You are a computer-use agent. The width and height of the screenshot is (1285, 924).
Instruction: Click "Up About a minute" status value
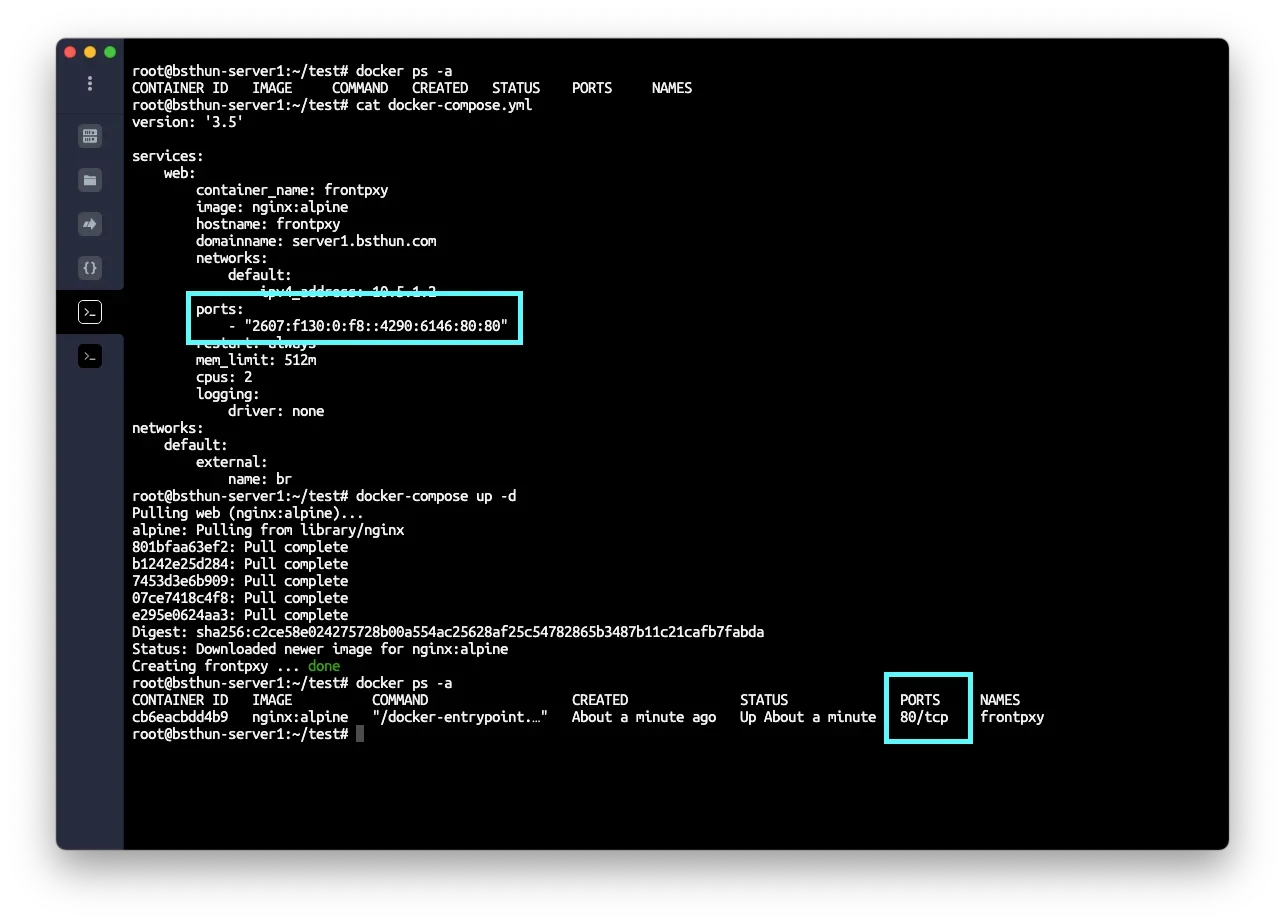point(808,717)
